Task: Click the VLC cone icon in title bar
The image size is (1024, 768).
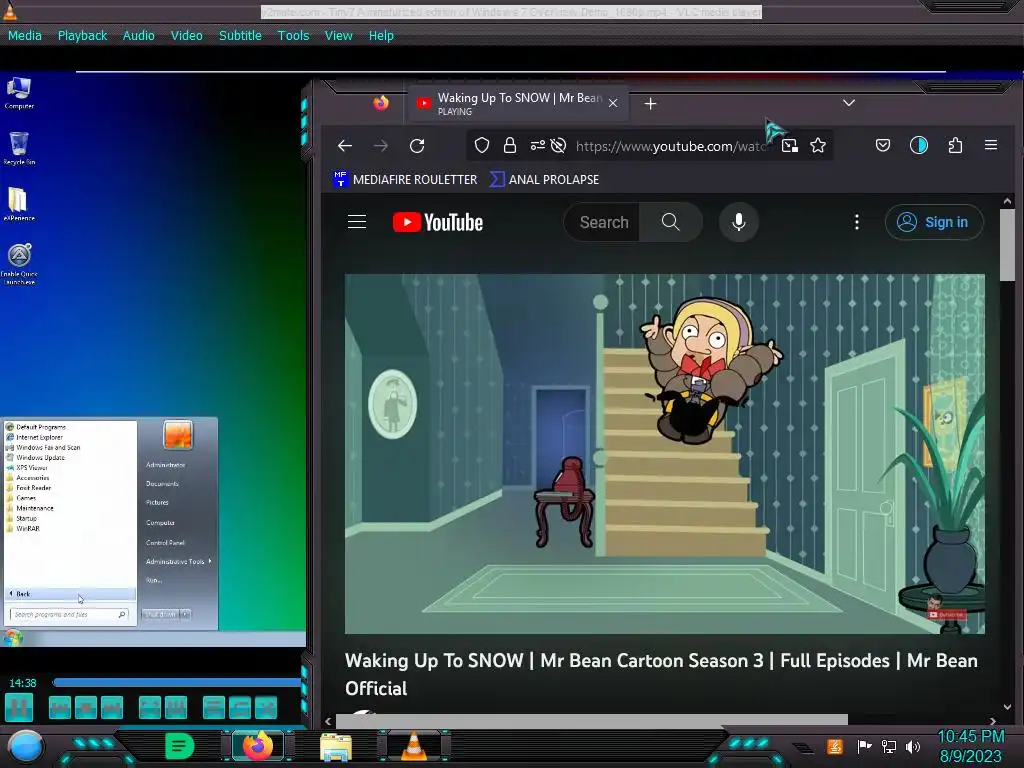Action: coord(10,11)
